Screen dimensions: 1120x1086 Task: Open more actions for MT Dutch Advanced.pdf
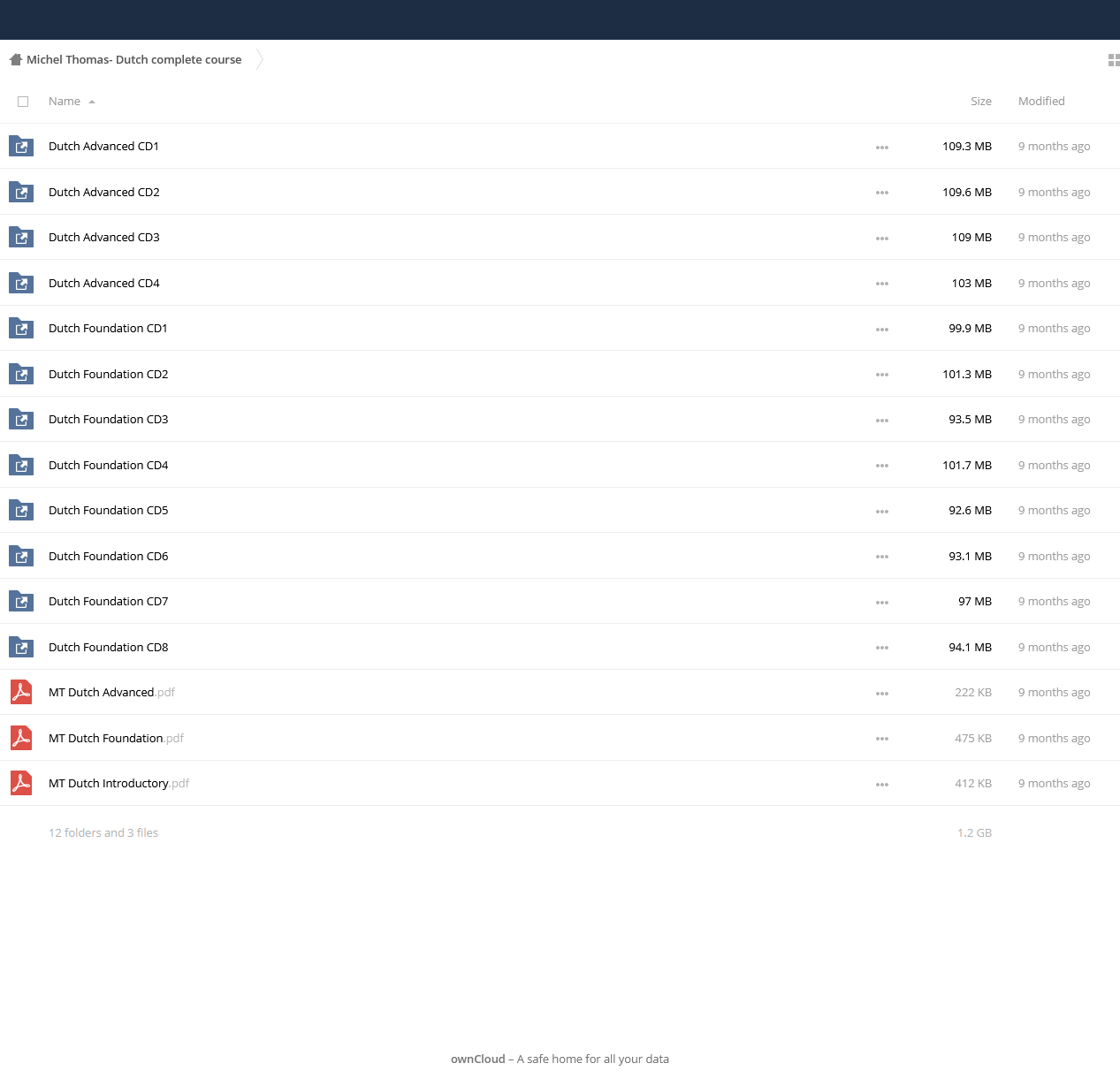[882, 694]
